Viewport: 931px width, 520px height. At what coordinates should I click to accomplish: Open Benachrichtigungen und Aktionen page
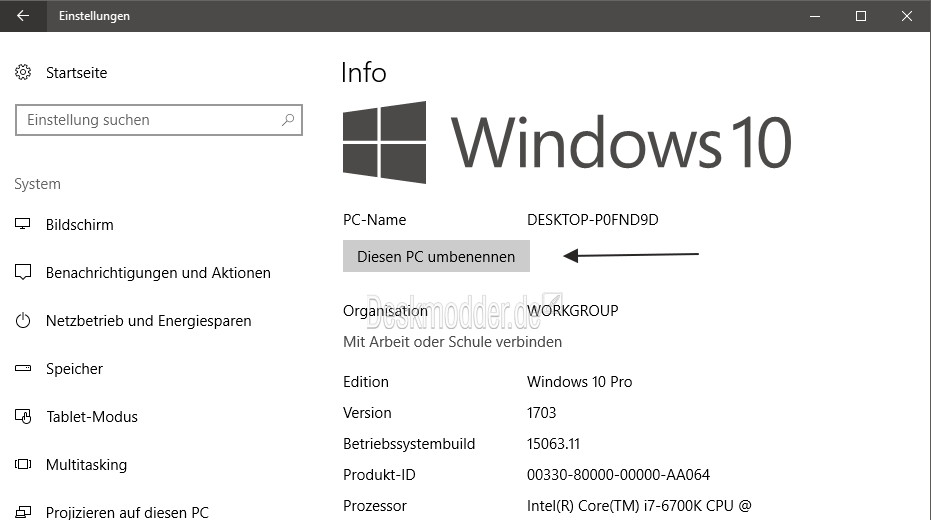(158, 273)
